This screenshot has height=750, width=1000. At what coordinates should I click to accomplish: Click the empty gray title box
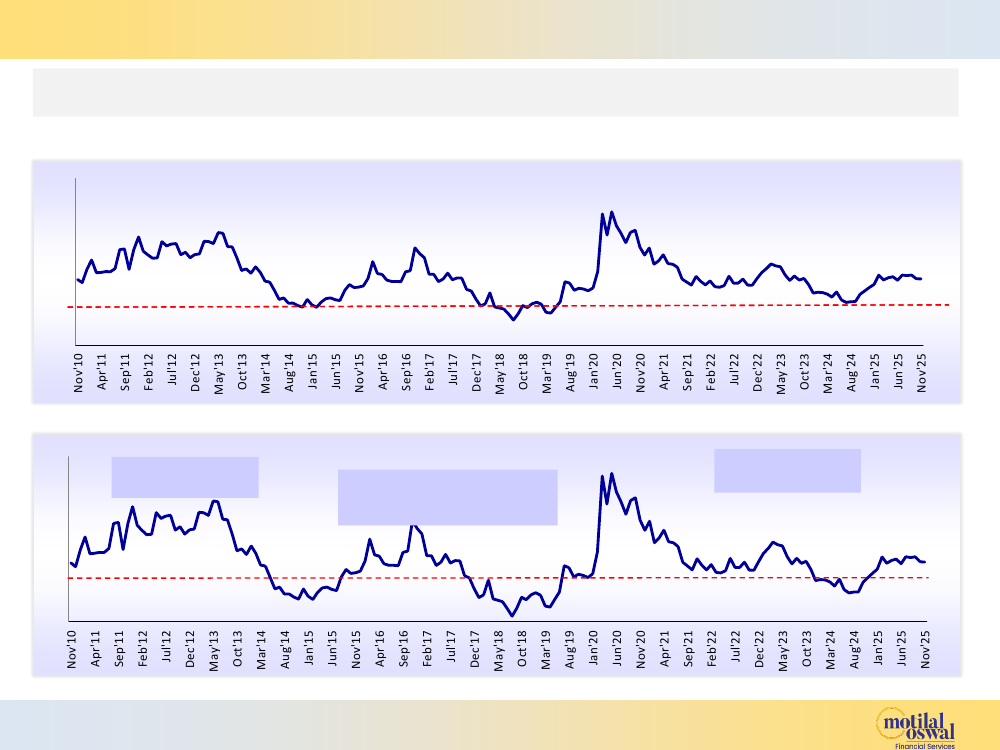[x=495, y=92]
